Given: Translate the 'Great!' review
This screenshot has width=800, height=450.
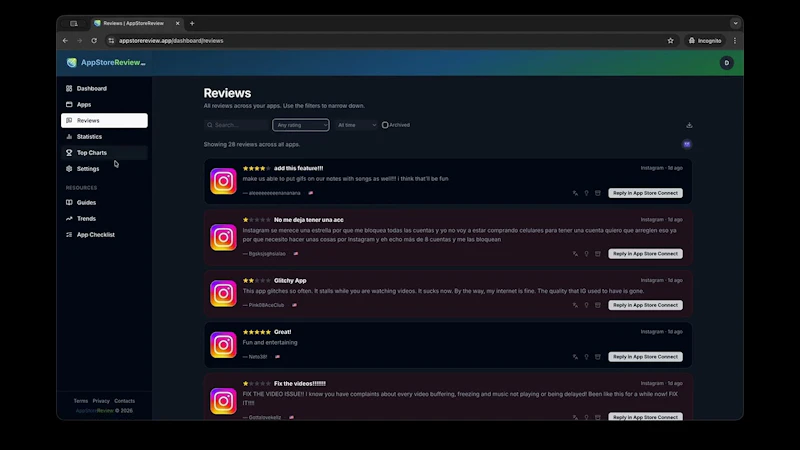Looking at the screenshot, I should pos(575,357).
